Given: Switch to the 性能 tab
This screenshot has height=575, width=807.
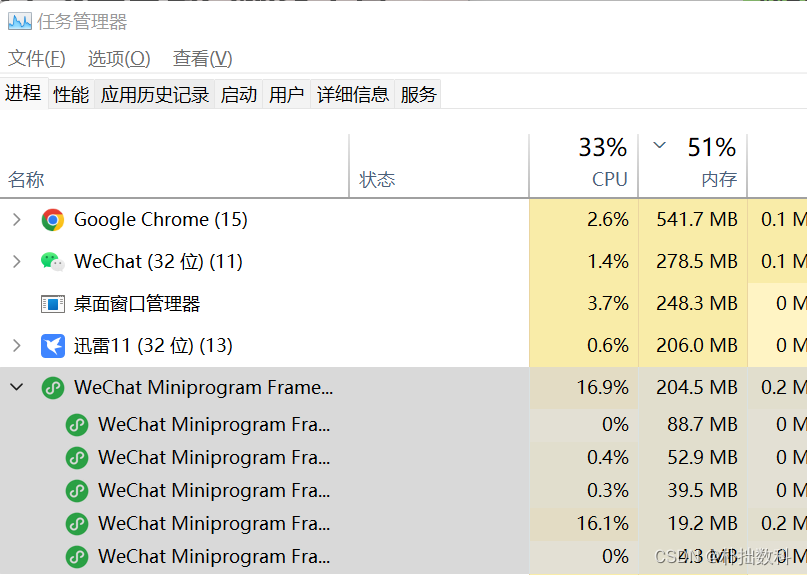Looking at the screenshot, I should tap(71, 95).
